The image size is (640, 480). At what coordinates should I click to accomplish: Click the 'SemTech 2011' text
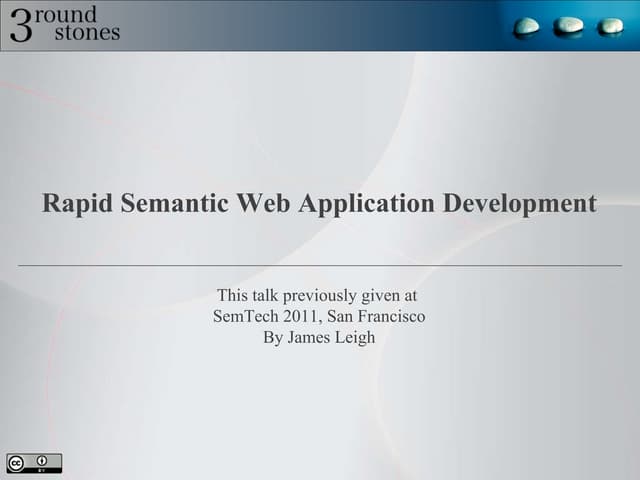click(262, 317)
